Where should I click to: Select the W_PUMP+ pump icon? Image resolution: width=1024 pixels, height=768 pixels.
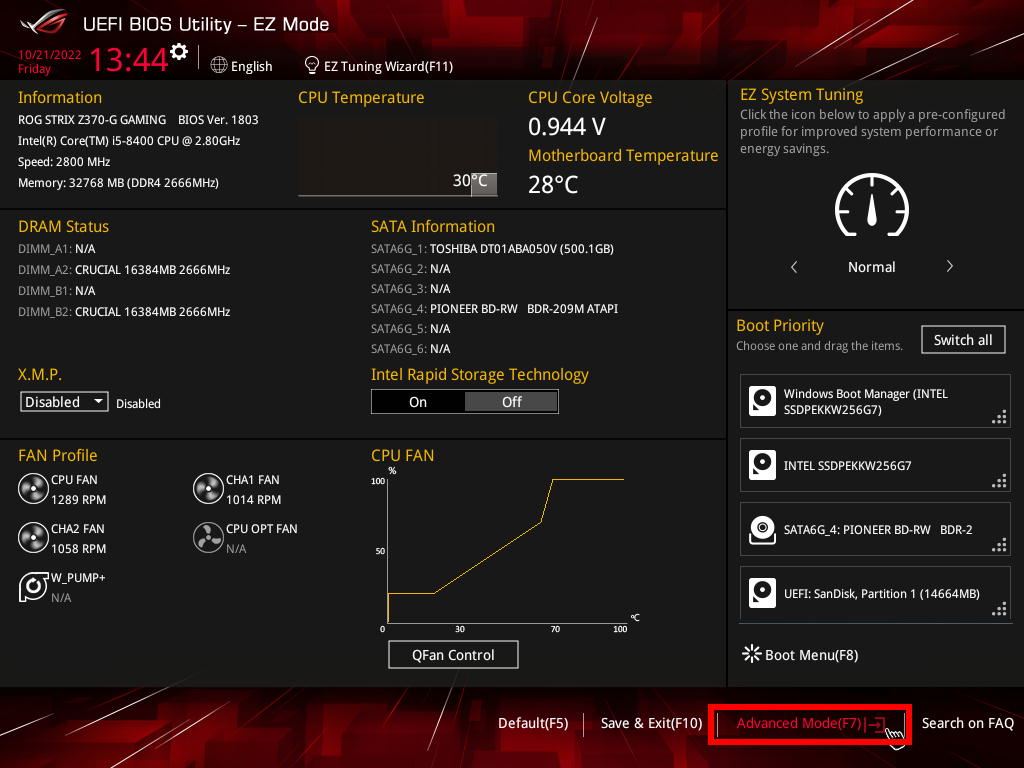(x=33, y=586)
